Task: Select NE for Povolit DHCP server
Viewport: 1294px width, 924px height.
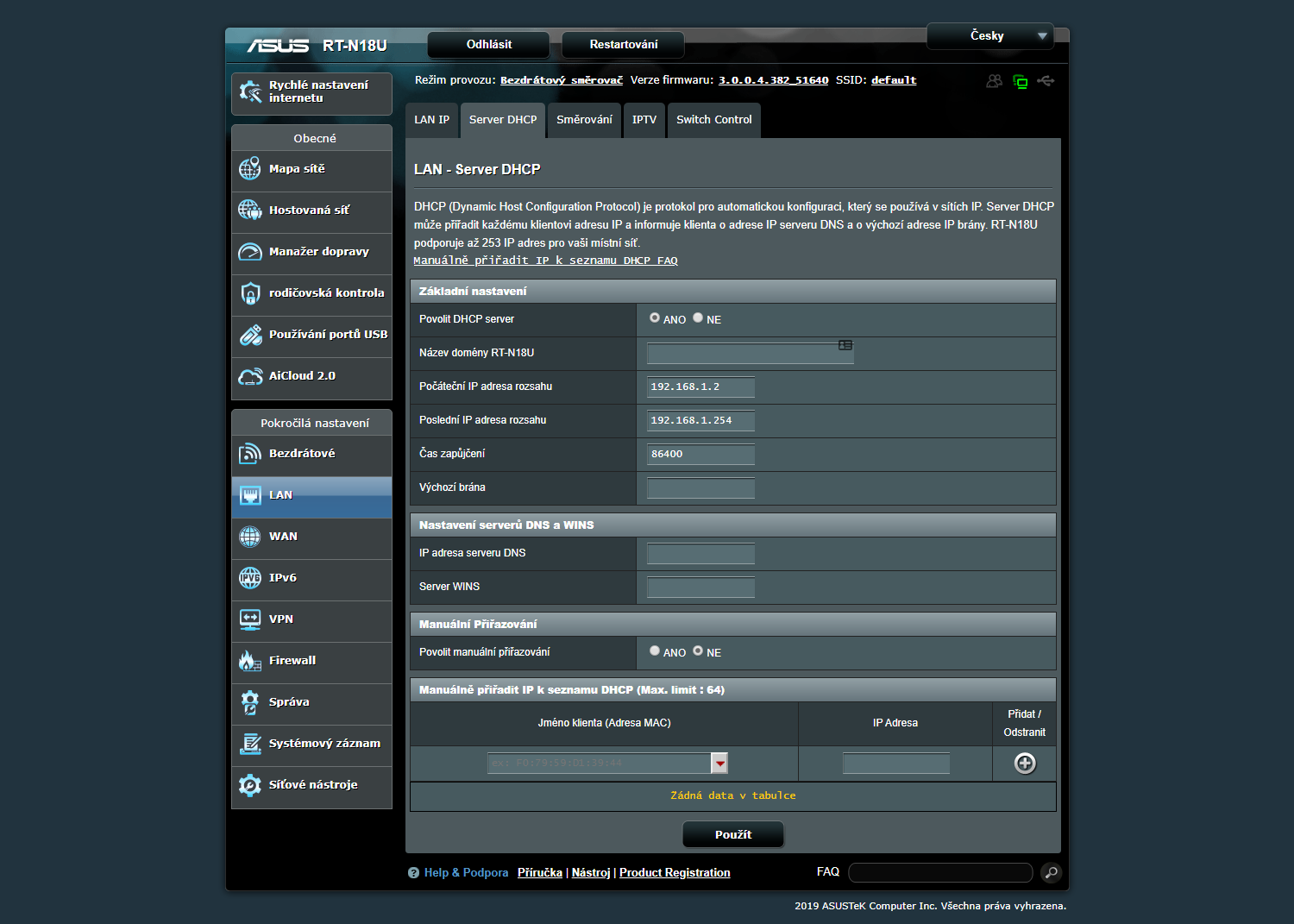Action: 698,318
